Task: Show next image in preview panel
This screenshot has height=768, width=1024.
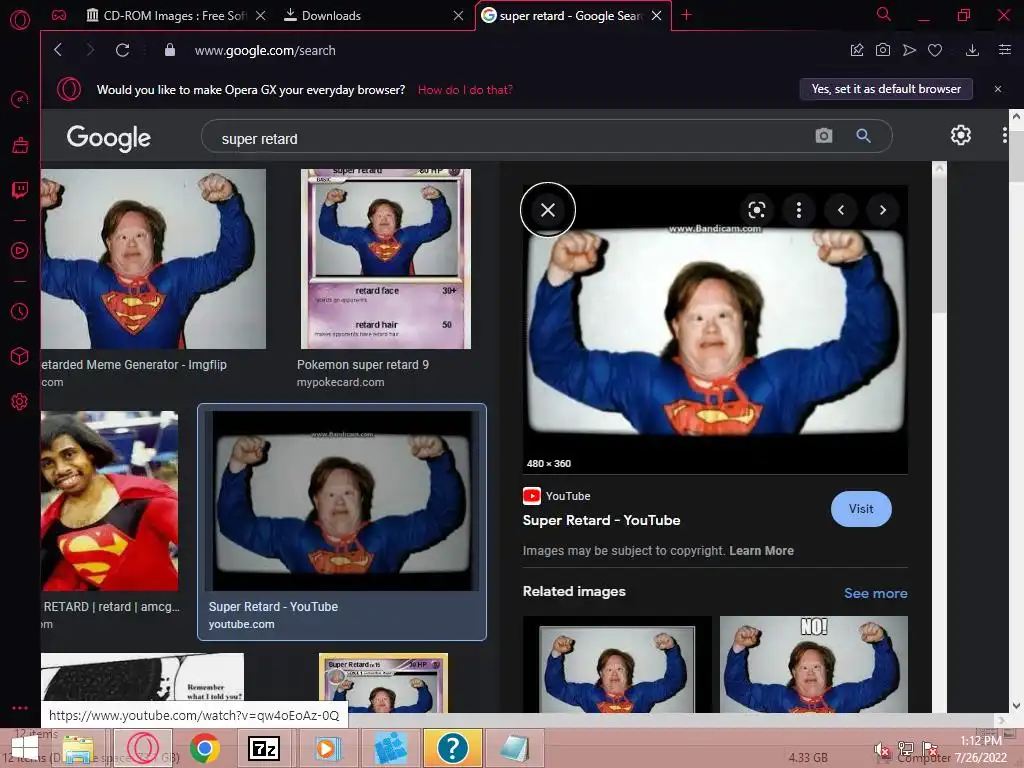Action: coord(883,210)
